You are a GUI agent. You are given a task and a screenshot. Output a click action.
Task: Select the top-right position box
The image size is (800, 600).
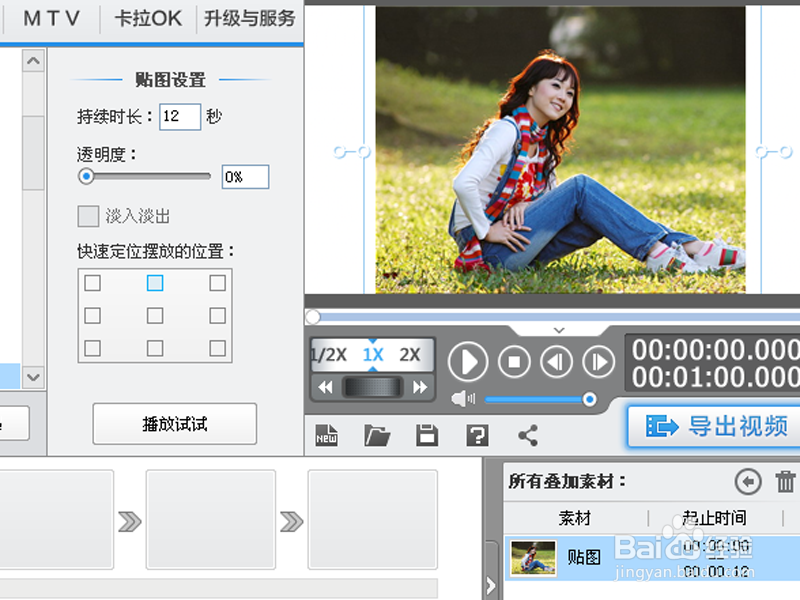pyautogui.click(x=218, y=283)
